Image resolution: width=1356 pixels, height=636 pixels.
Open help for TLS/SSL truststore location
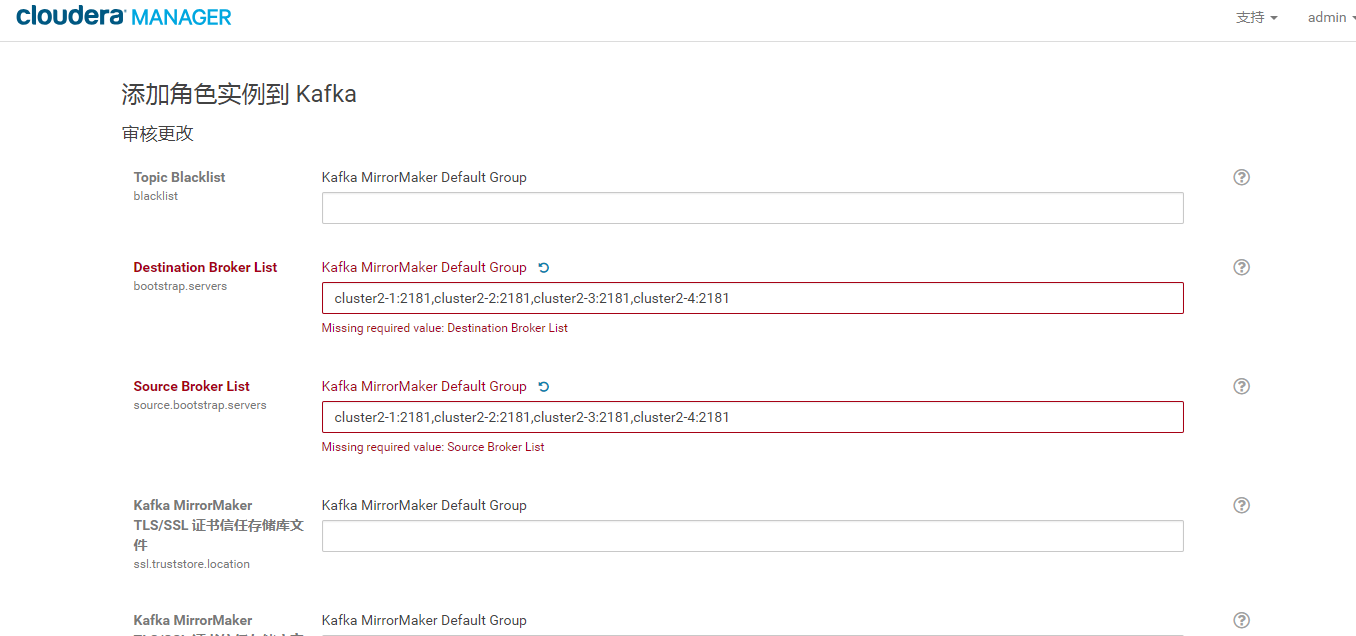1242,505
